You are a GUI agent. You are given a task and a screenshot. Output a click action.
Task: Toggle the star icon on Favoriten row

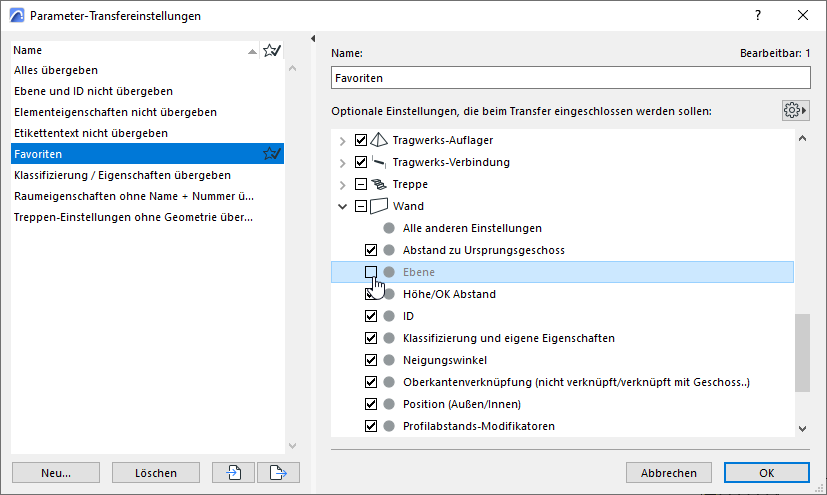[x=272, y=154]
